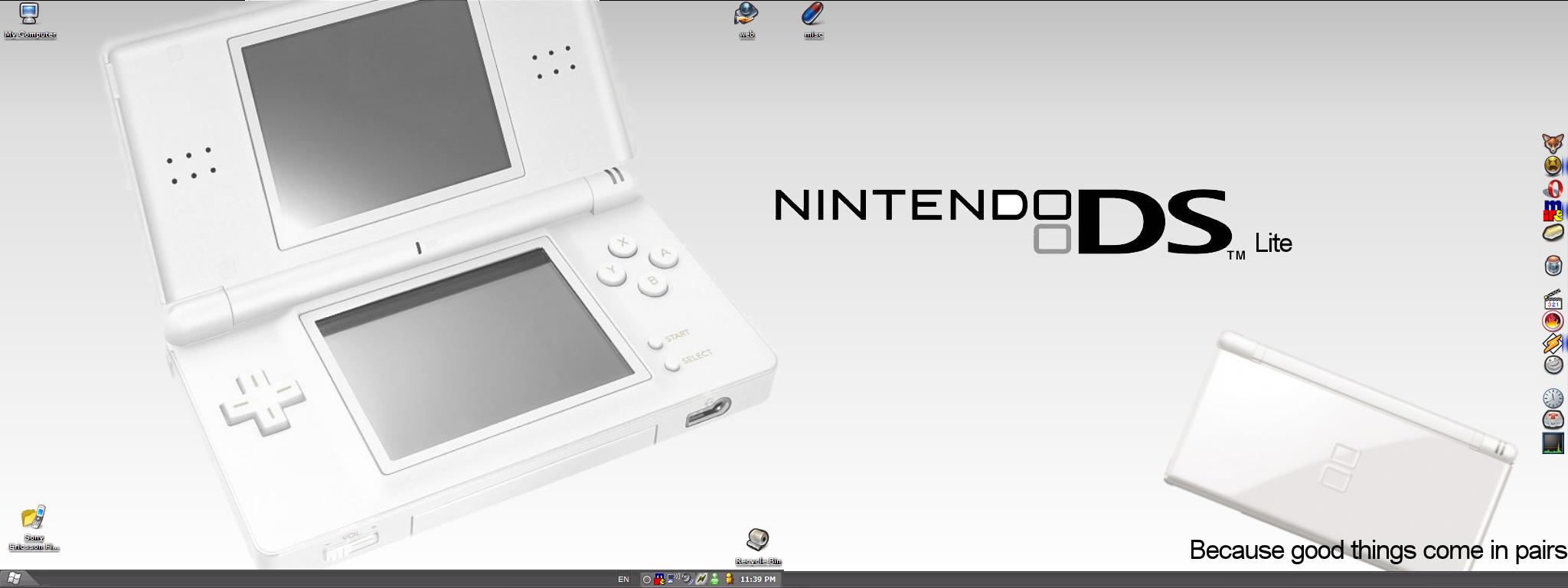Viewport: 1568px width, 588px height.
Task: Click the gold bar icon in the dock
Action: pos(1553,232)
